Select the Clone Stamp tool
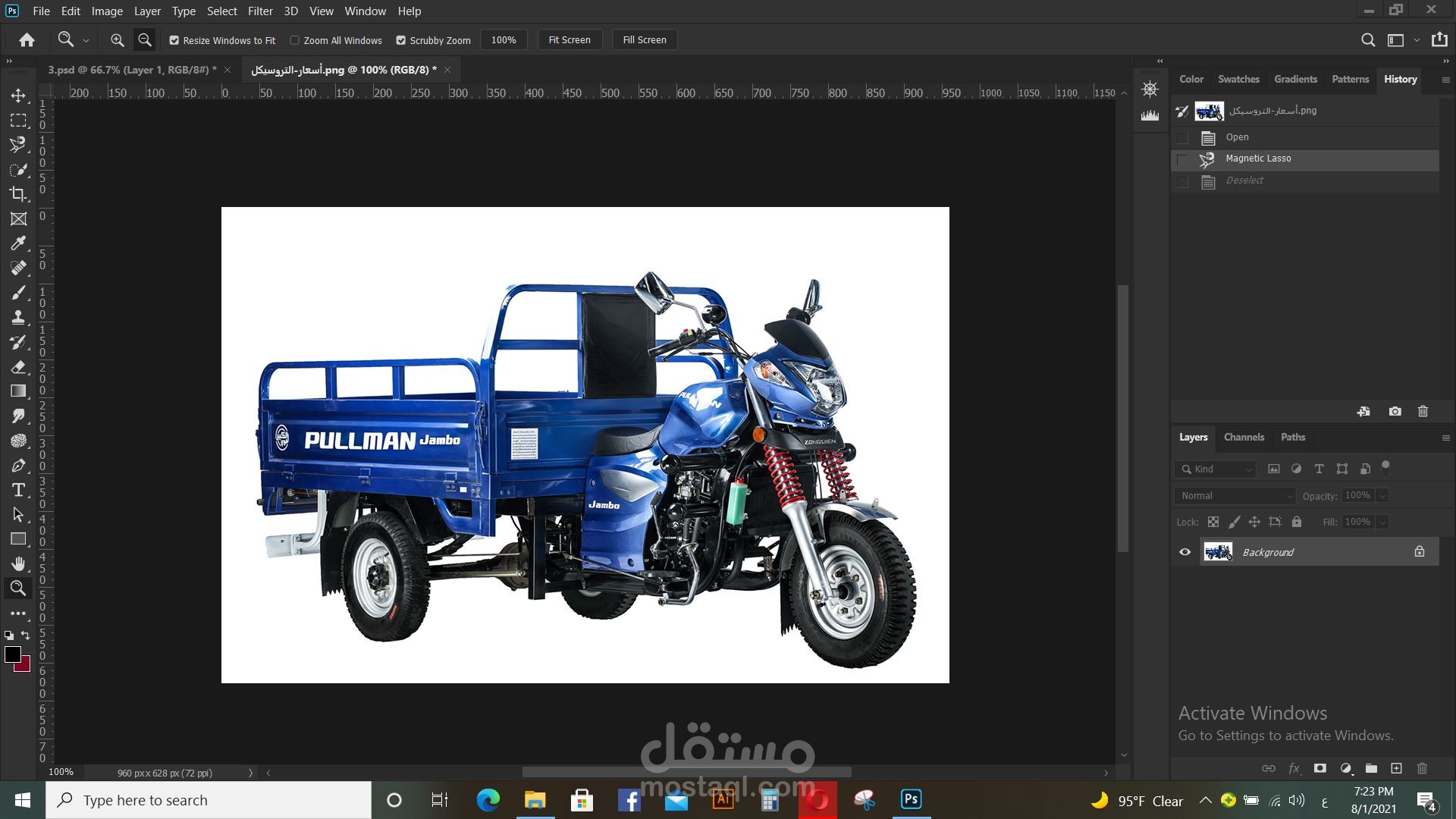The width and height of the screenshot is (1456, 819). click(18, 318)
